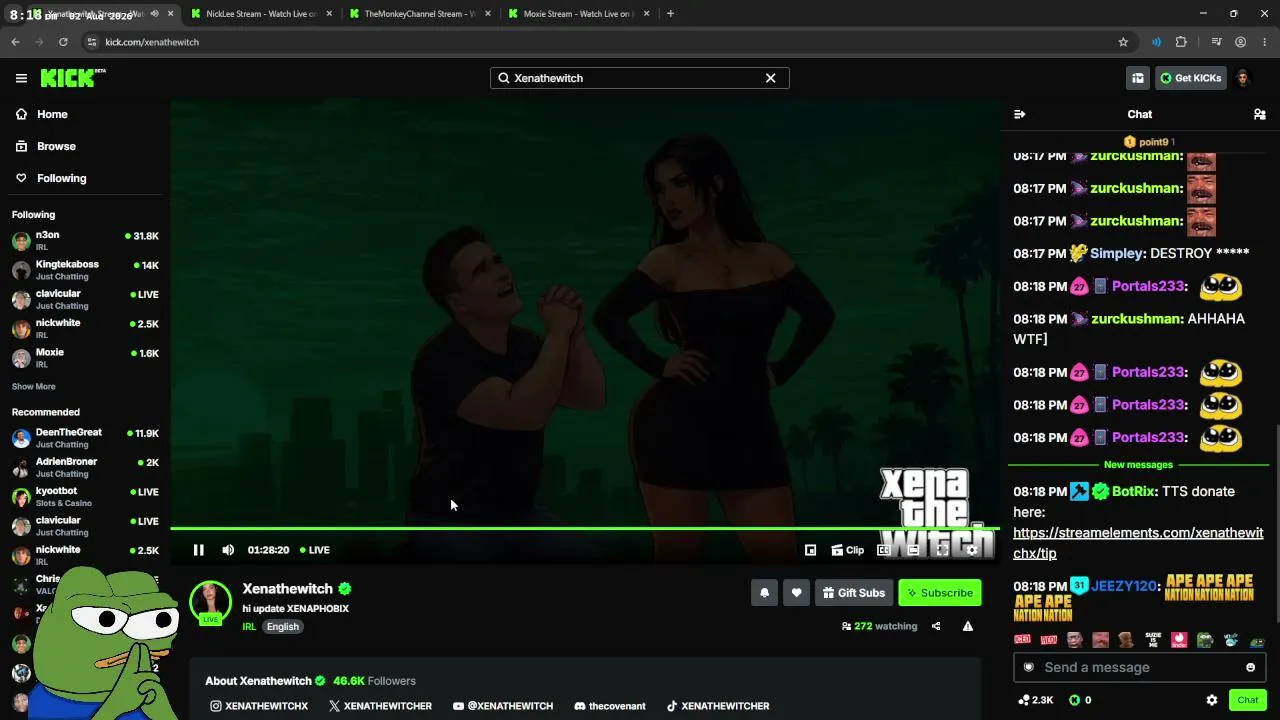Click the green stream progress bar

click(x=585, y=528)
